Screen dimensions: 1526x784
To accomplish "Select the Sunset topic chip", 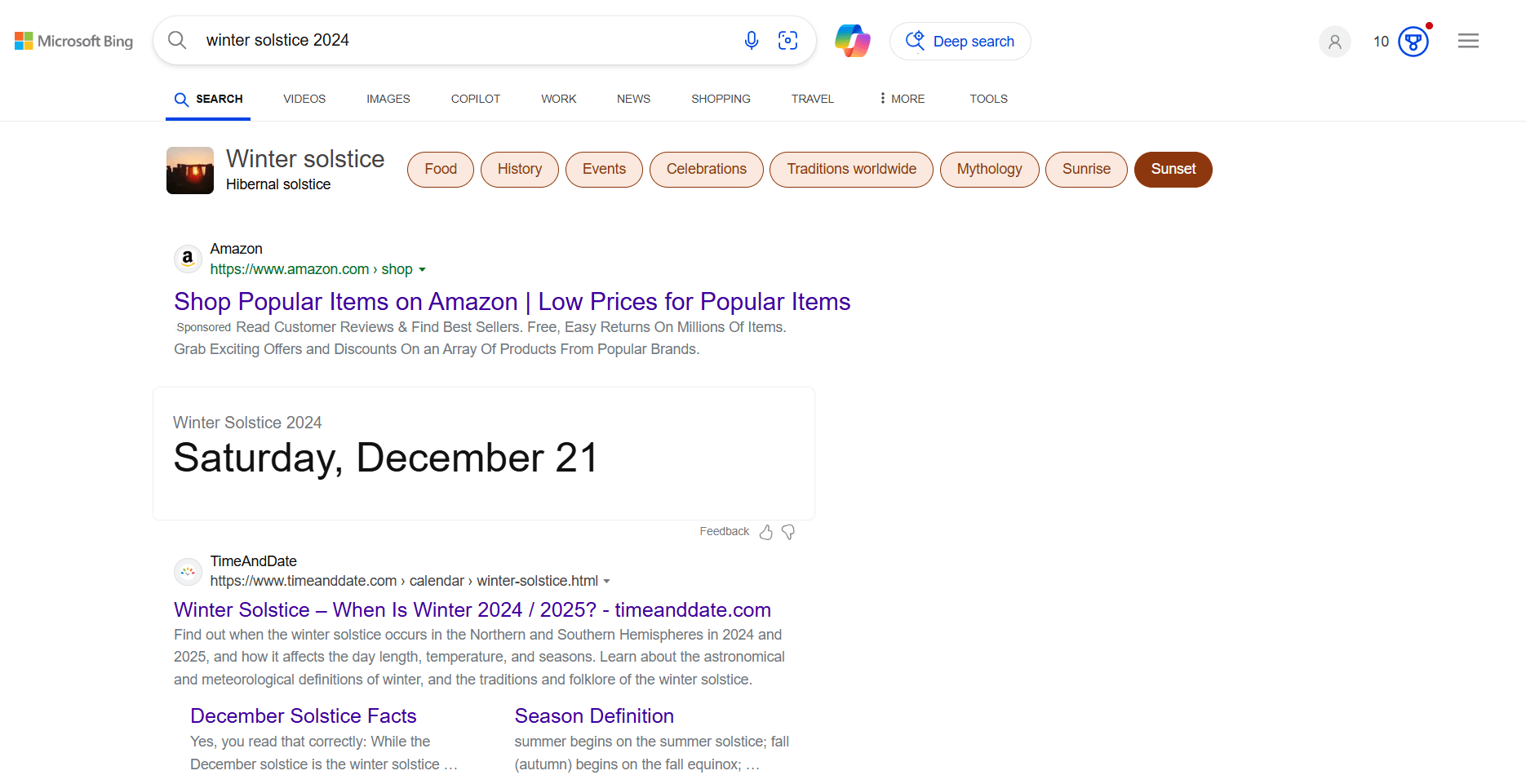I will point(1173,169).
